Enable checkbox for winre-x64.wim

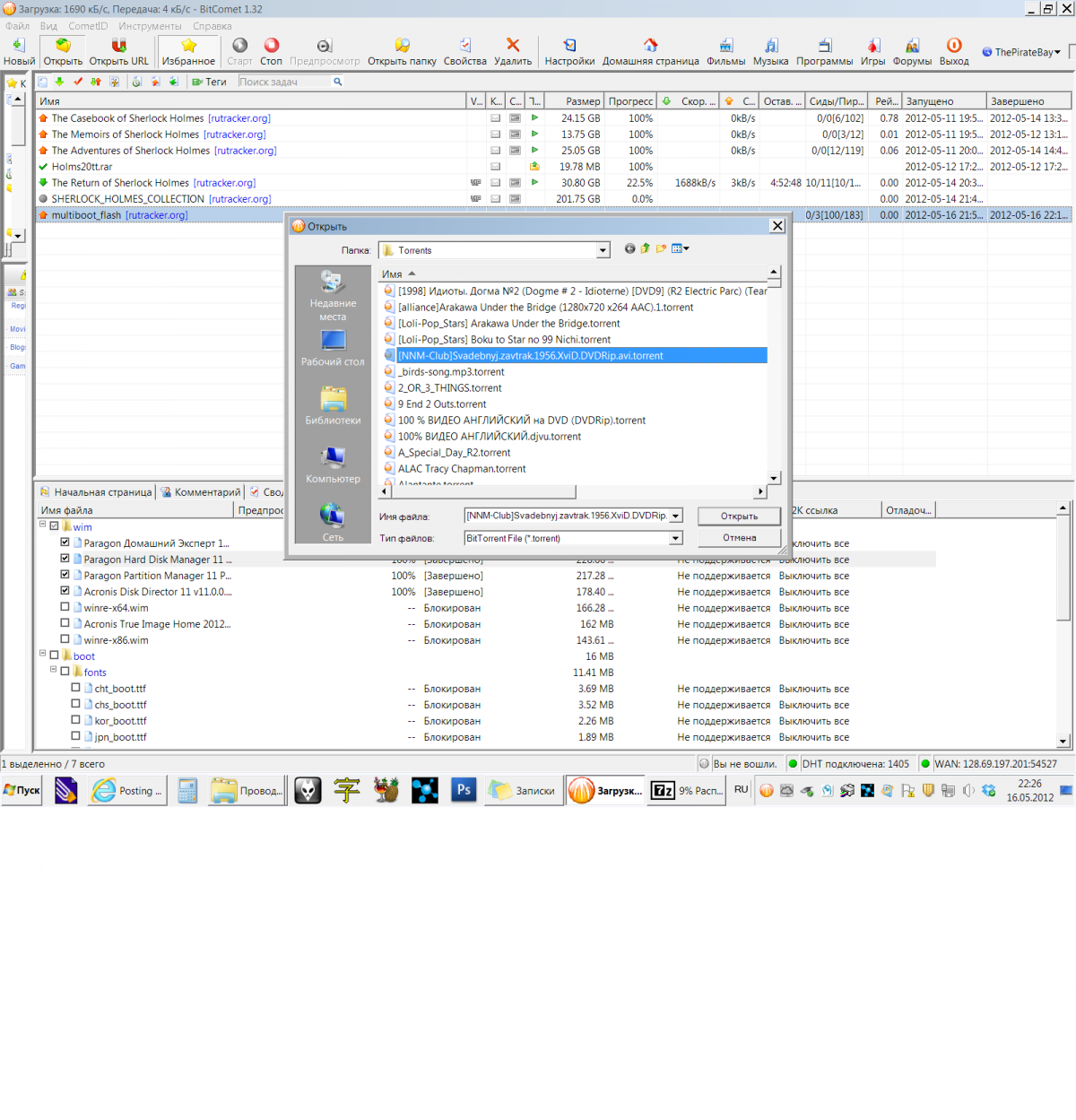(x=65, y=607)
